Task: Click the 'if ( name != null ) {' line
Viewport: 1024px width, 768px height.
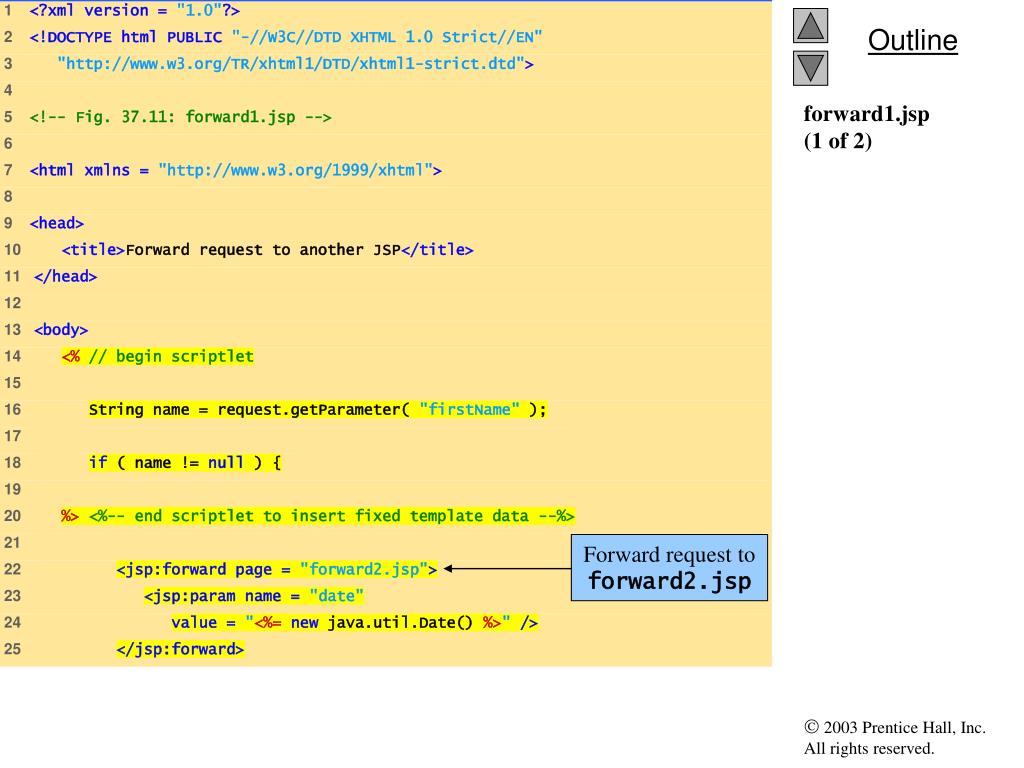Action: tap(185, 463)
